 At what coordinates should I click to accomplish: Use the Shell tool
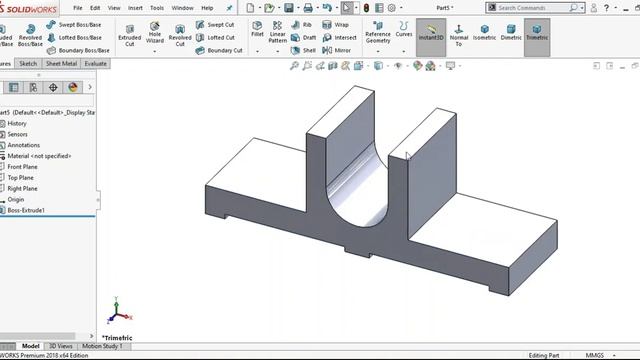click(x=303, y=51)
